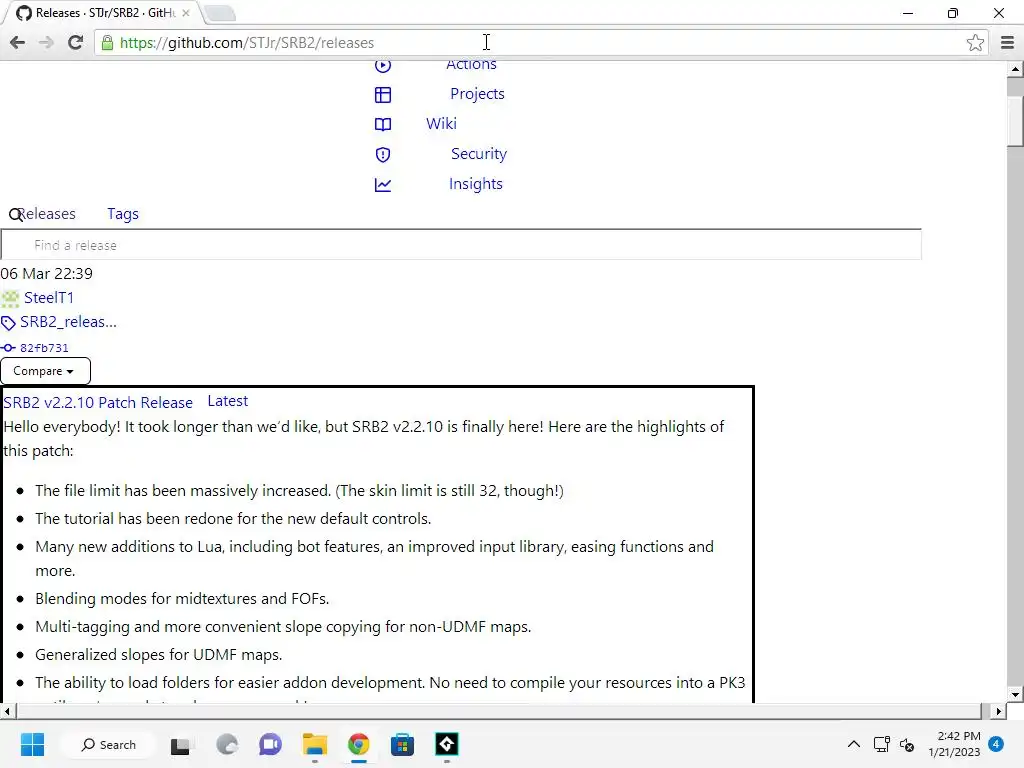Open the SteelT1 profile link
The width and height of the screenshot is (1024, 768).
pos(49,298)
